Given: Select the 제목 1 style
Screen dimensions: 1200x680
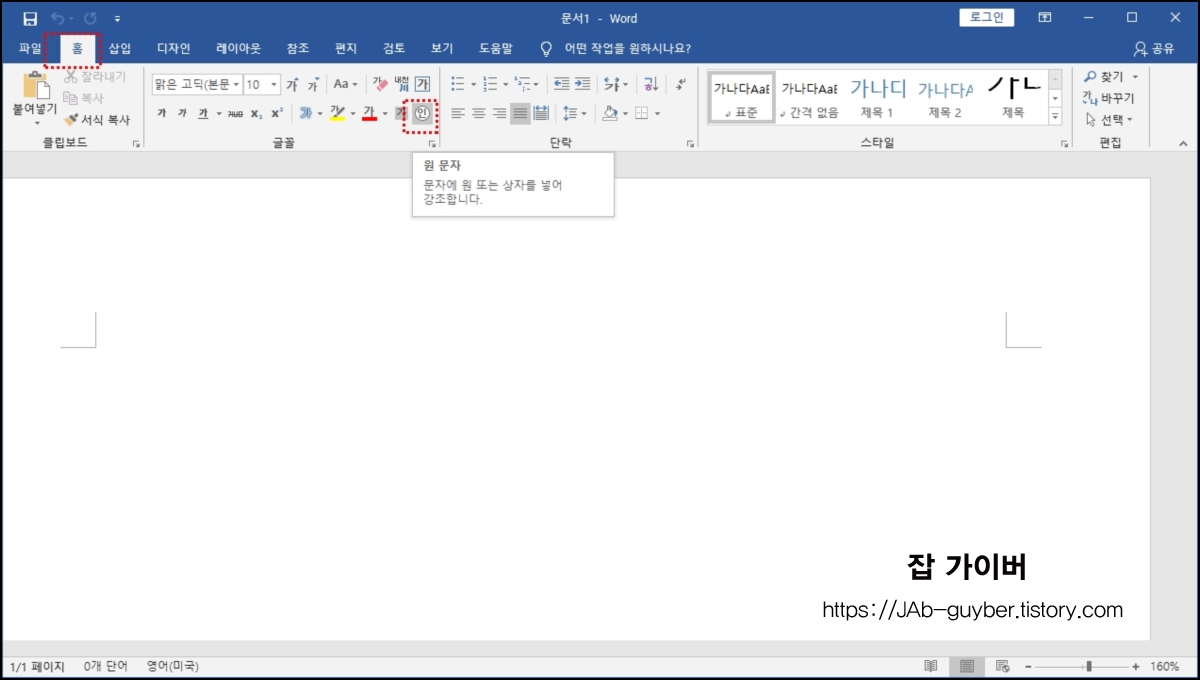Looking at the screenshot, I should (x=877, y=98).
